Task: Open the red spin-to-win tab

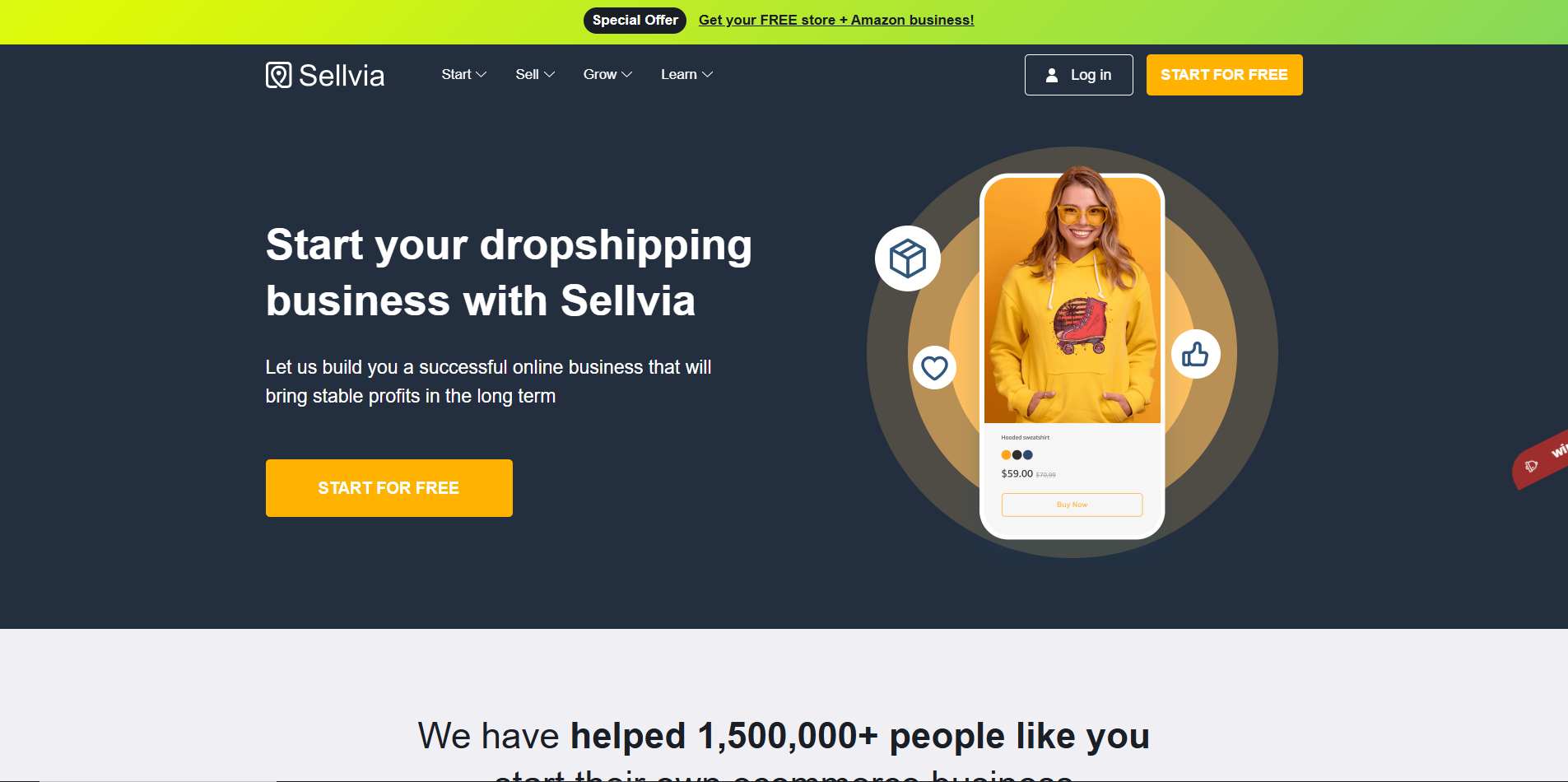Action: coord(1541,459)
